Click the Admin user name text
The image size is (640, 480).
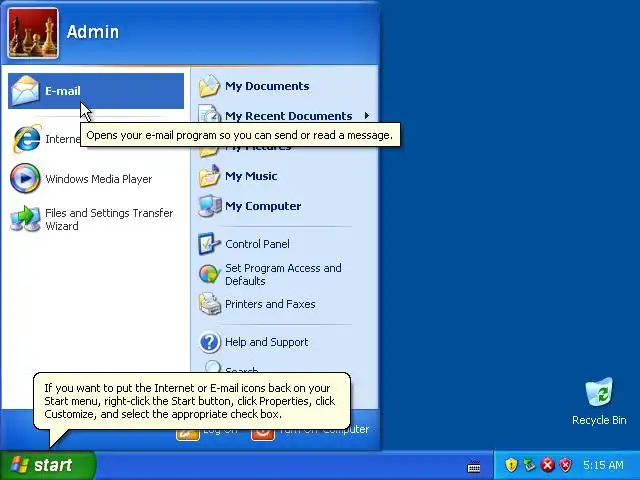click(93, 32)
